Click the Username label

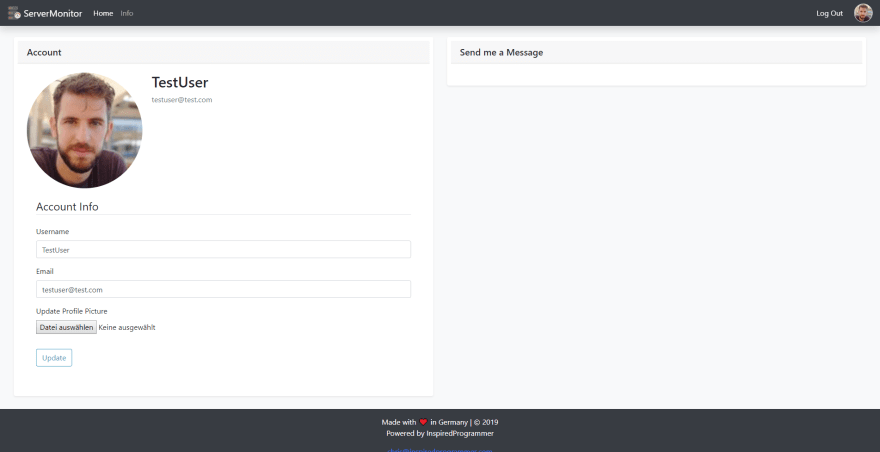pyautogui.click(x=52, y=231)
